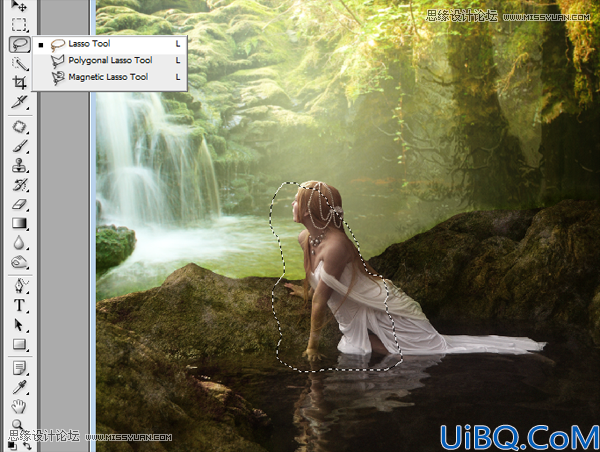Select the Horizontal Type tool

(19, 305)
